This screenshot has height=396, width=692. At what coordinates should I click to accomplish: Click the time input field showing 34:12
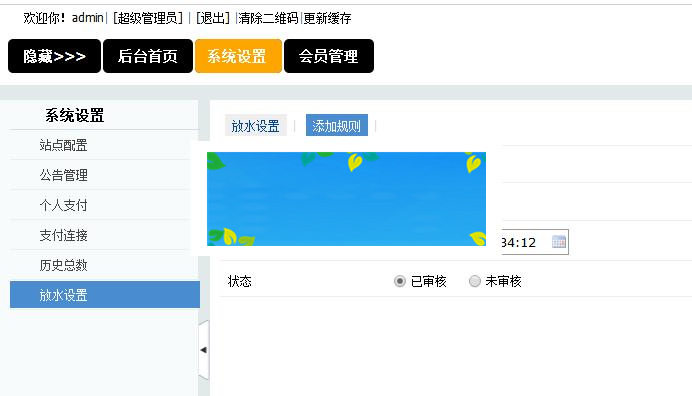pos(535,242)
